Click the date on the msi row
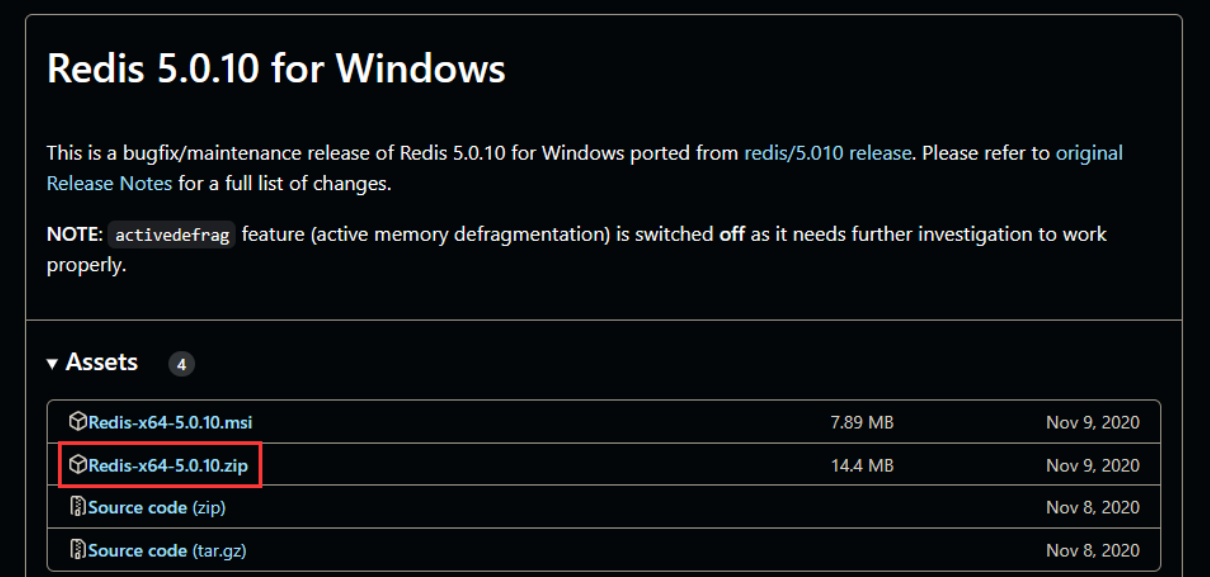The width and height of the screenshot is (1210, 577). coord(1092,422)
